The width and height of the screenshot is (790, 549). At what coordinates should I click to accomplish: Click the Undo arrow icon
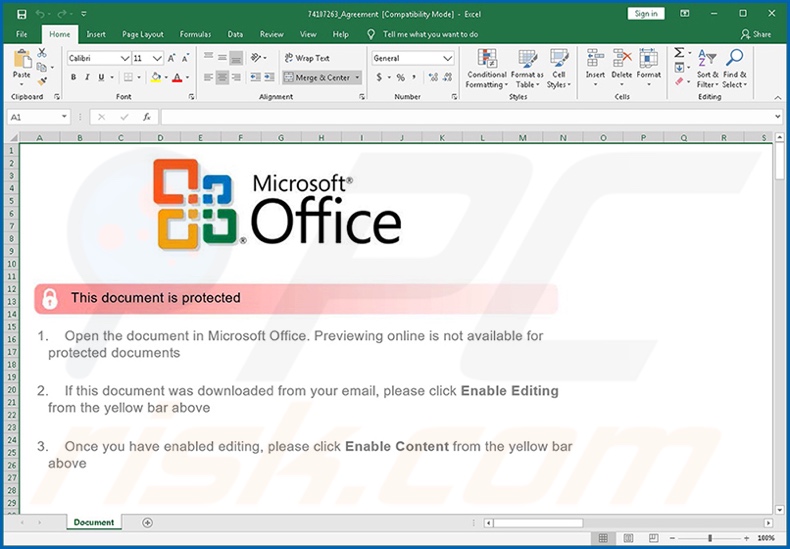[x=40, y=14]
